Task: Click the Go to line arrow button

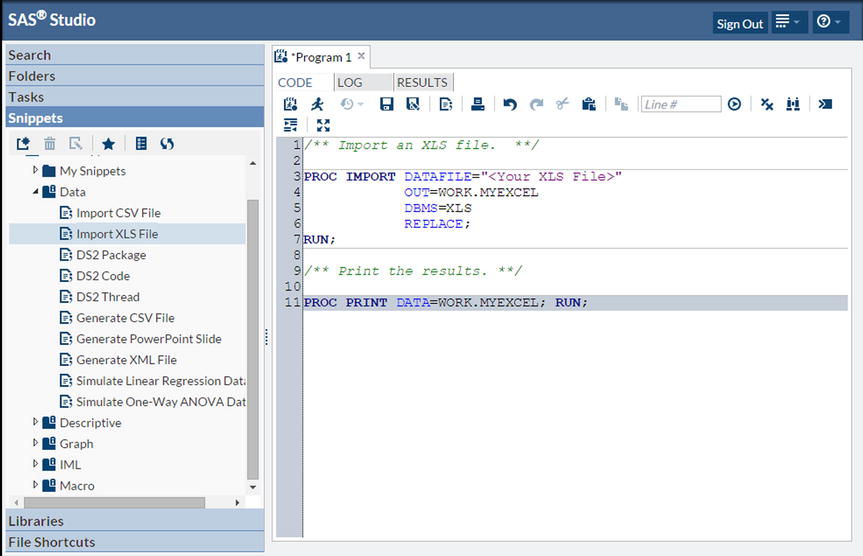Action: [734, 104]
